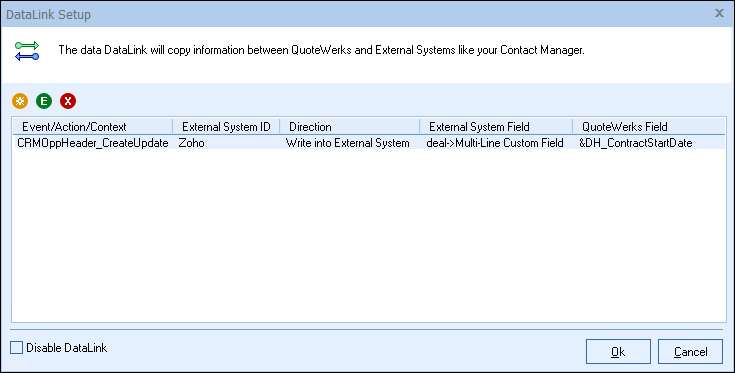Click the deal->Multi-Line Custom Field cell
Screen dimensions: 735x373
pos(495,143)
